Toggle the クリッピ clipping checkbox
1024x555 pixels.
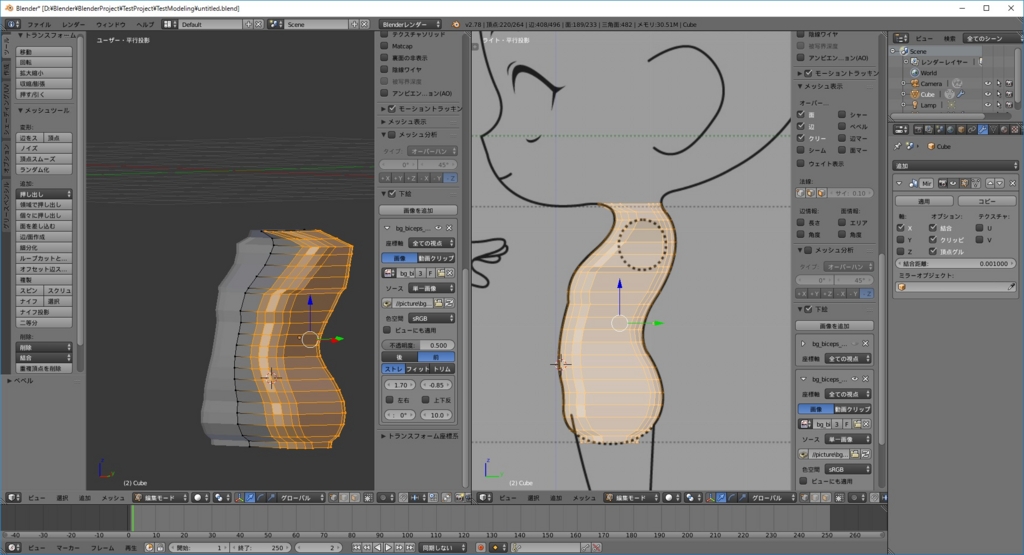pos(932,240)
